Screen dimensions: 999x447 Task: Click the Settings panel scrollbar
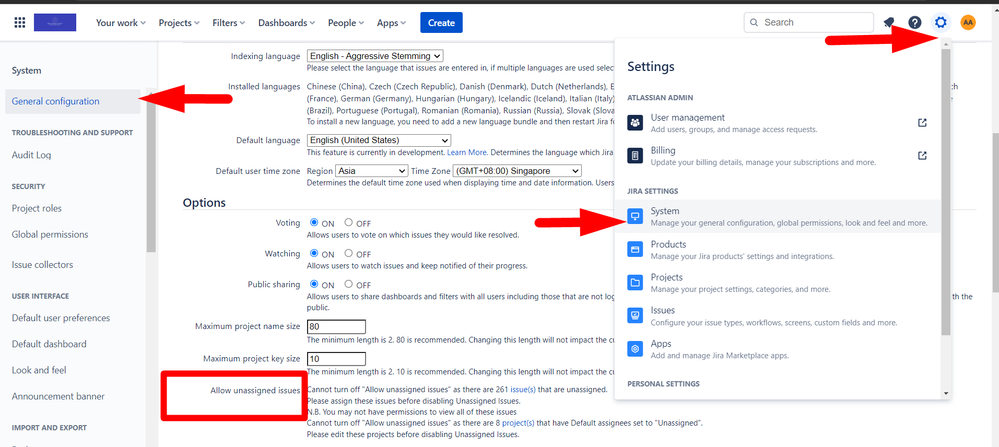coord(945,191)
